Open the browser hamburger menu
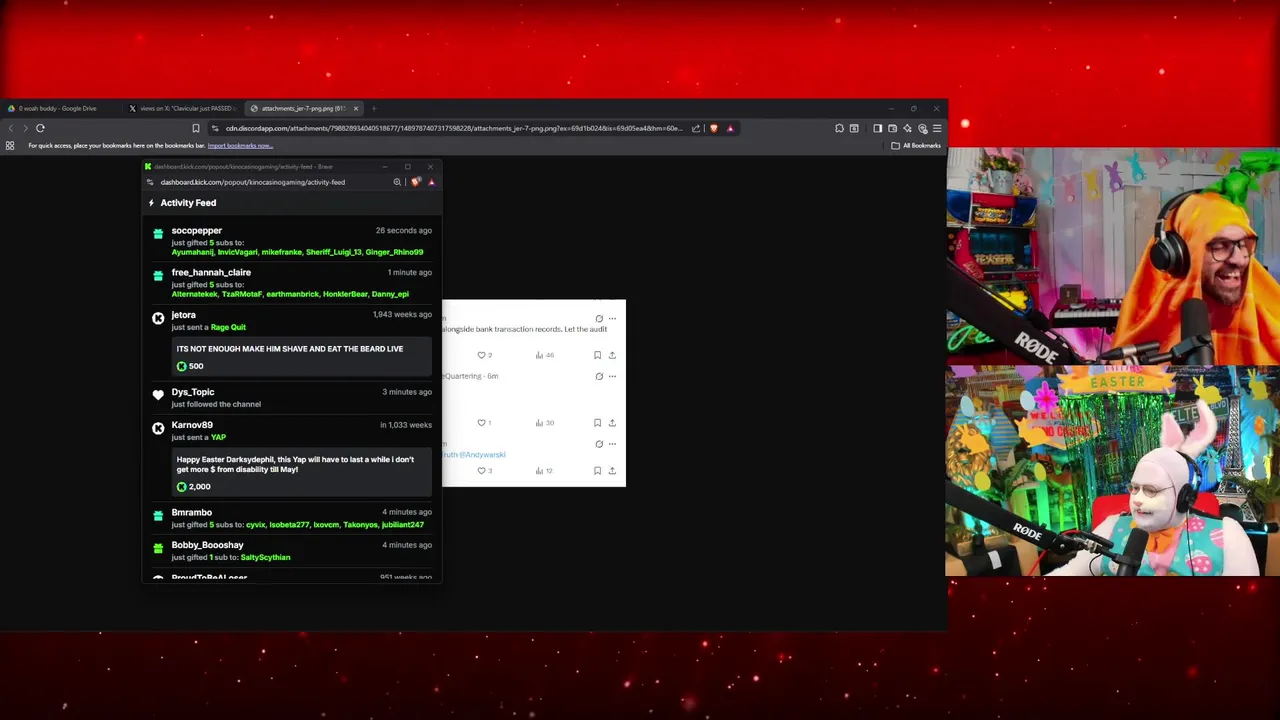 pyautogui.click(x=937, y=128)
